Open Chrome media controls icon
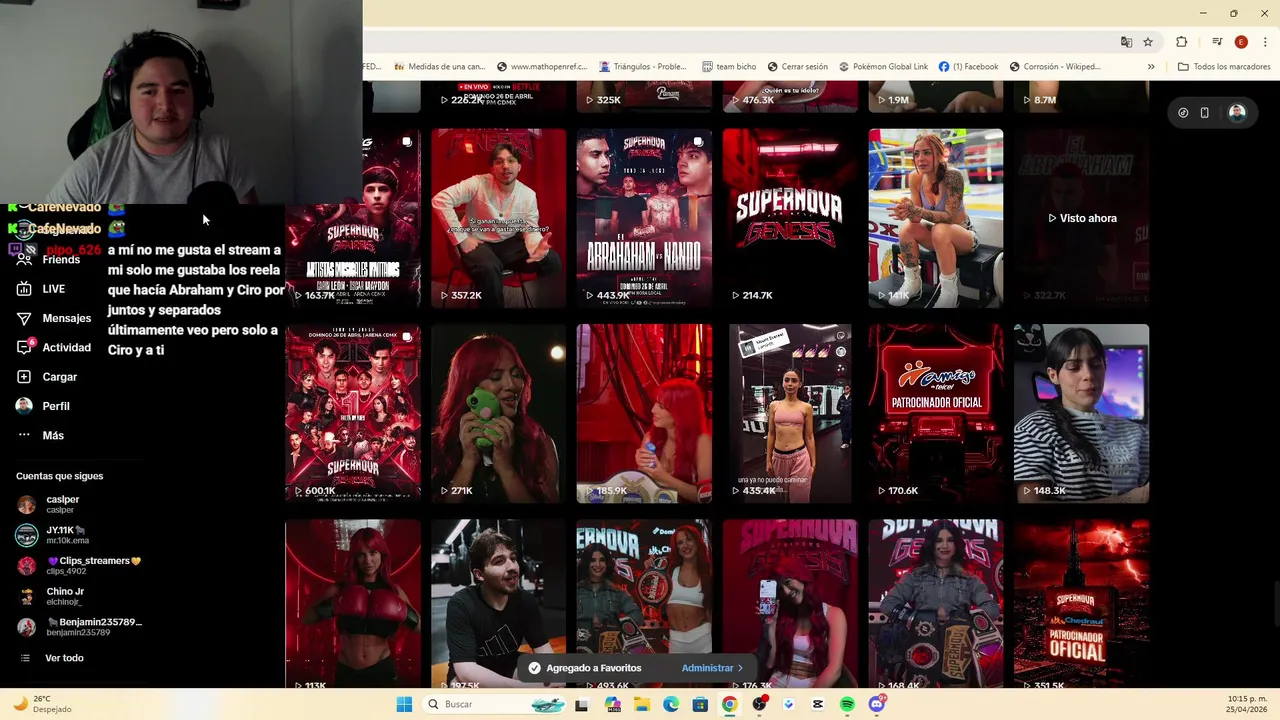The image size is (1280, 720). [1217, 42]
